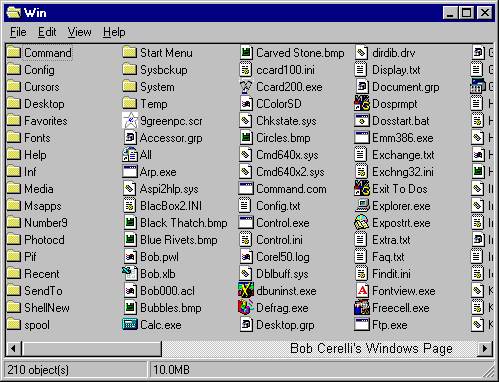This screenshot has height=382, width=499.
Task: Click the Corel50.log file icon
Action: 246,256
